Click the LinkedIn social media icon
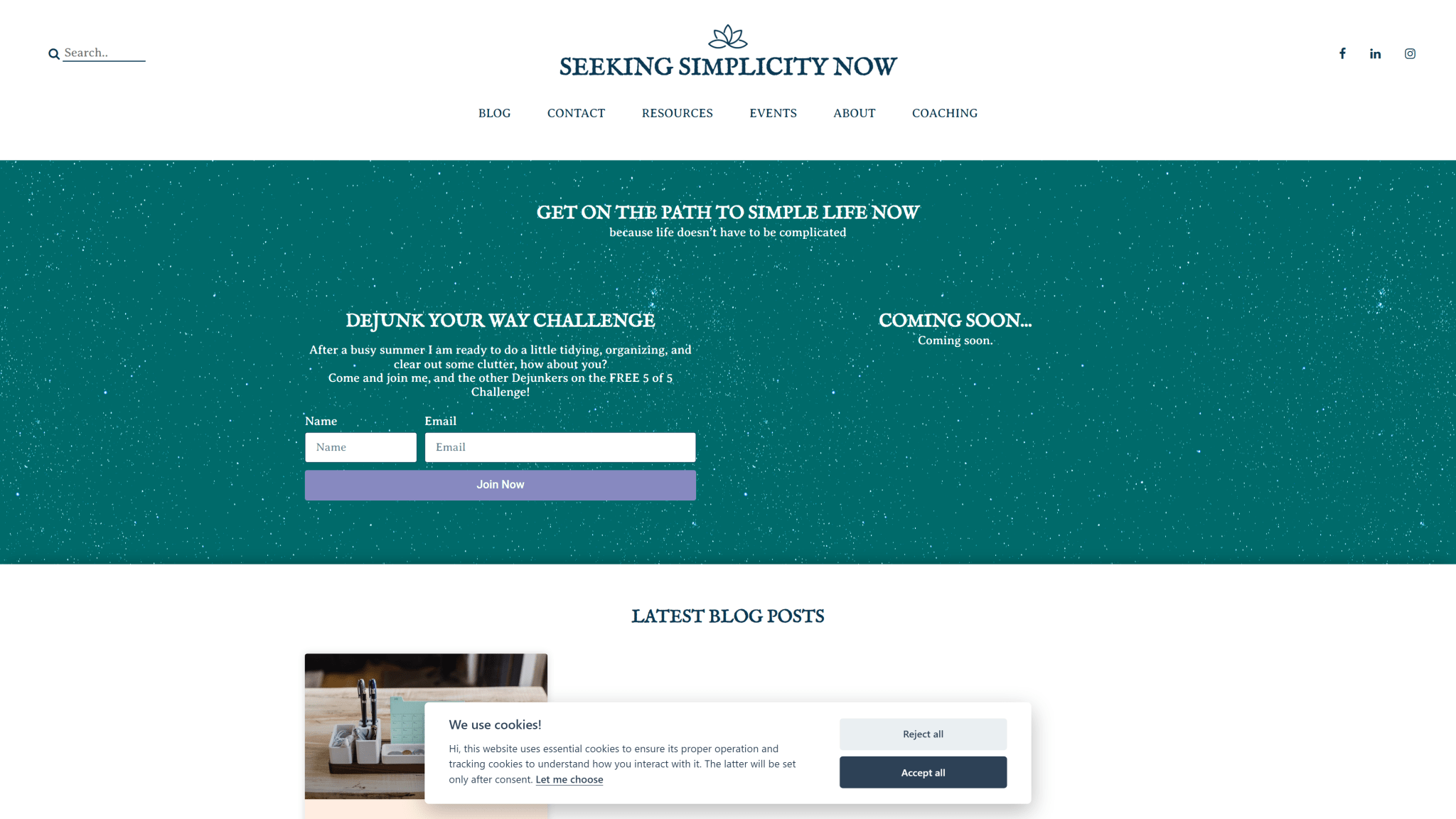 pos(1375,53)
